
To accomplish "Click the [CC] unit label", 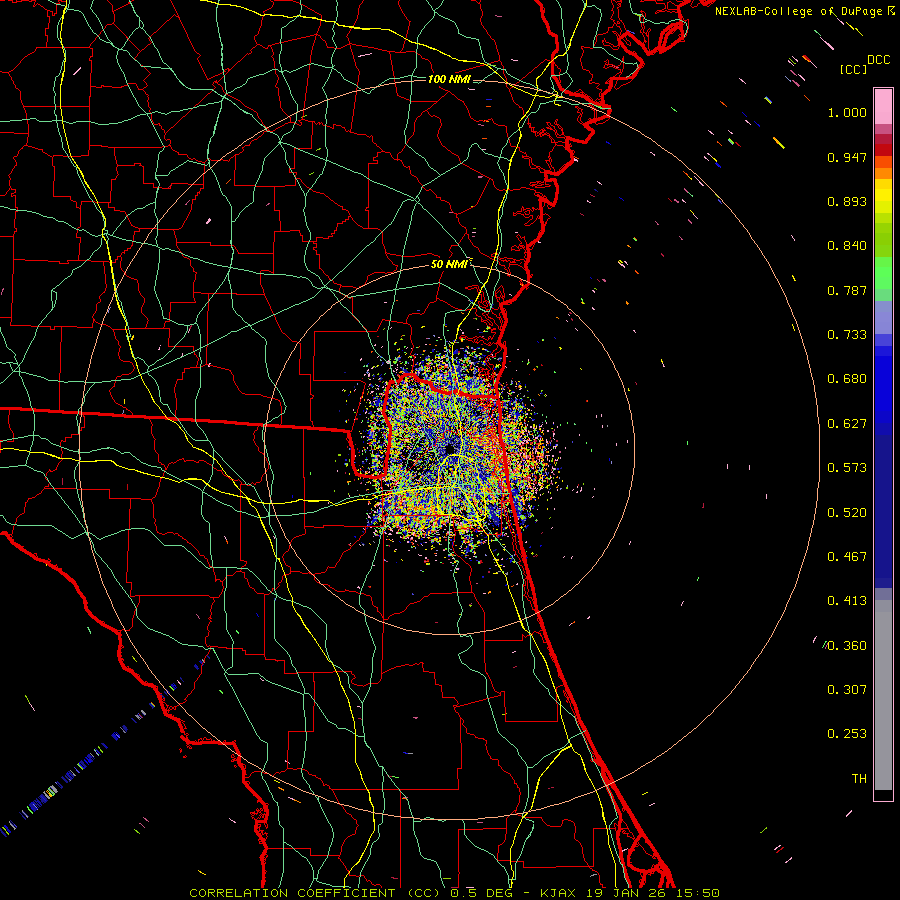I will 854,69.
